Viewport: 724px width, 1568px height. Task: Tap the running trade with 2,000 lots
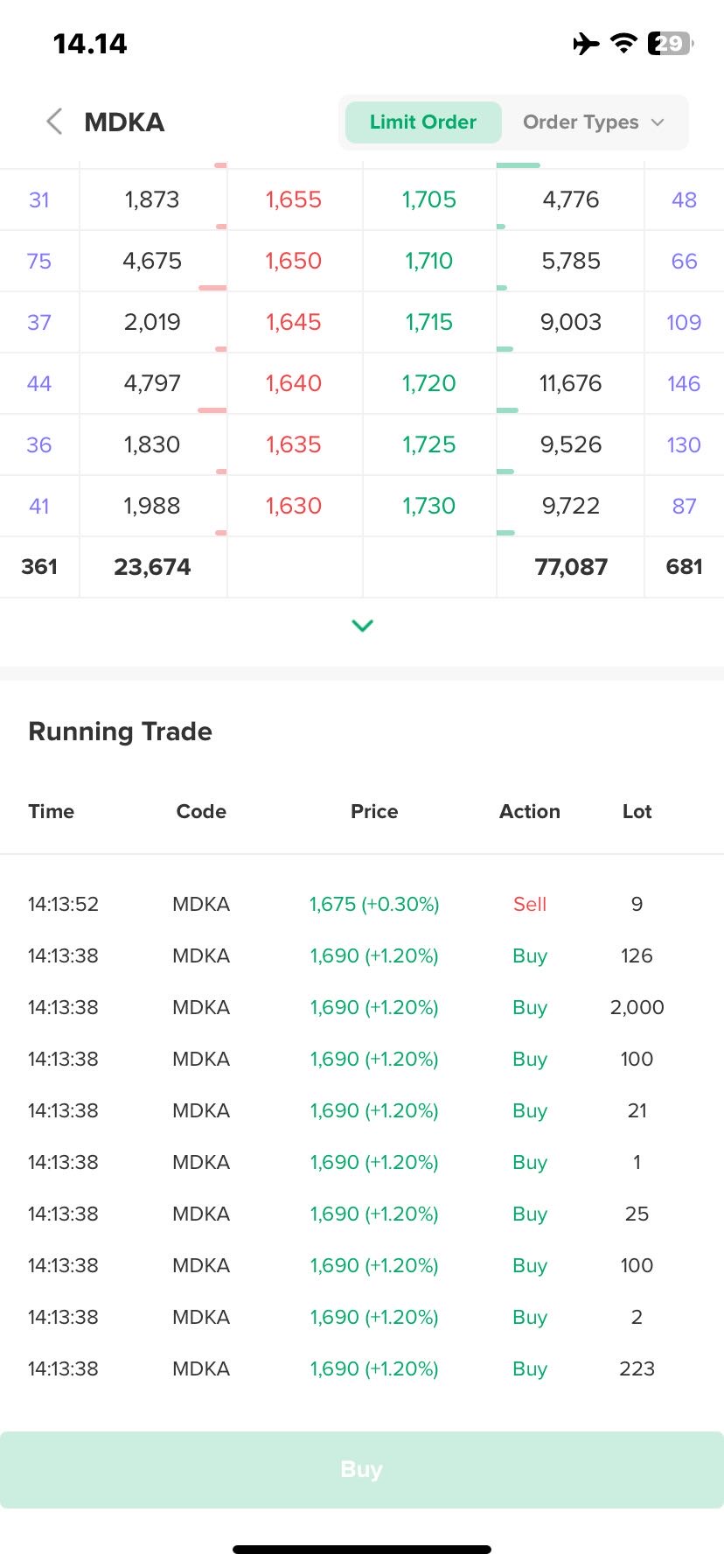(362, 1007)
